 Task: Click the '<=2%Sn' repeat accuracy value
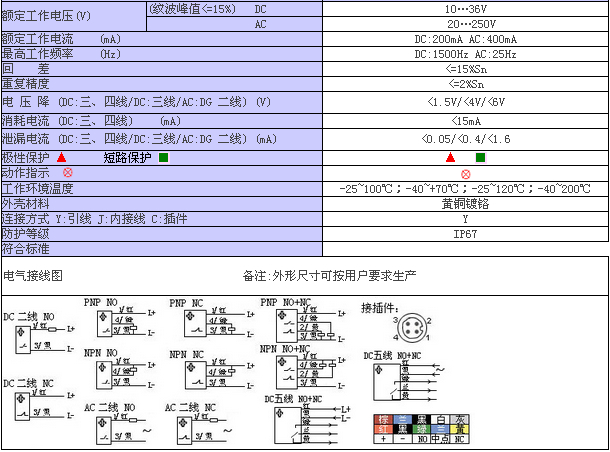pos(466,84)
